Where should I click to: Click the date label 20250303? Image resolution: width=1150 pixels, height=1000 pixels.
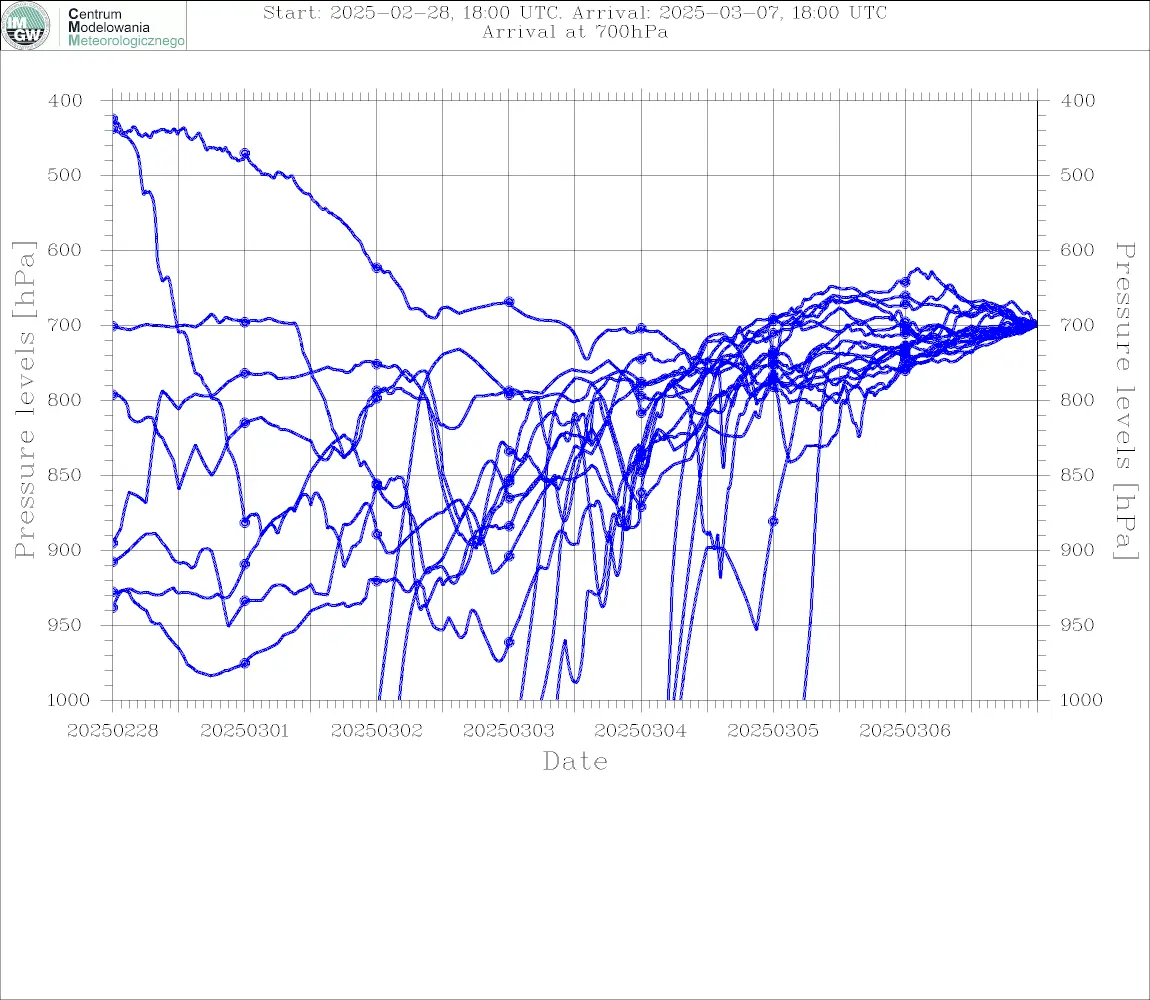[509, 731]
